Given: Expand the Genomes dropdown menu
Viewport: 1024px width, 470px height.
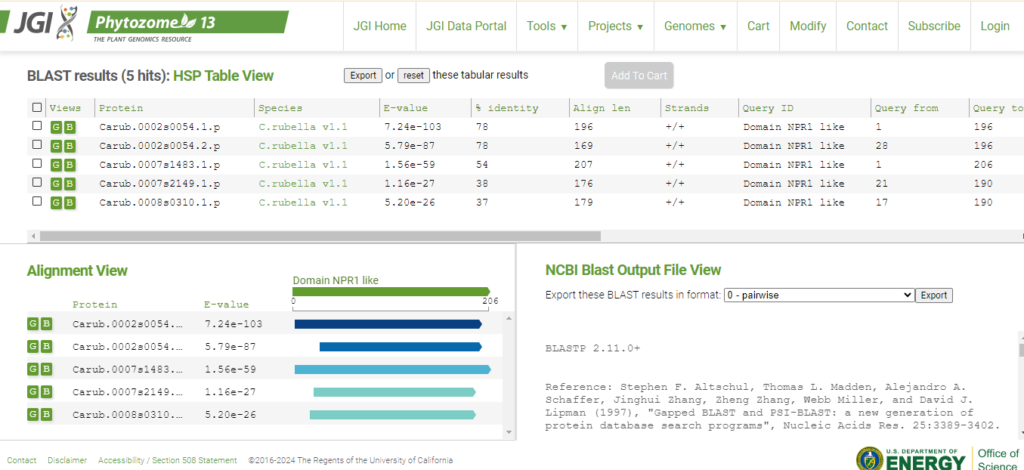Looking at the screenshot, I should [x=695, y=26].
